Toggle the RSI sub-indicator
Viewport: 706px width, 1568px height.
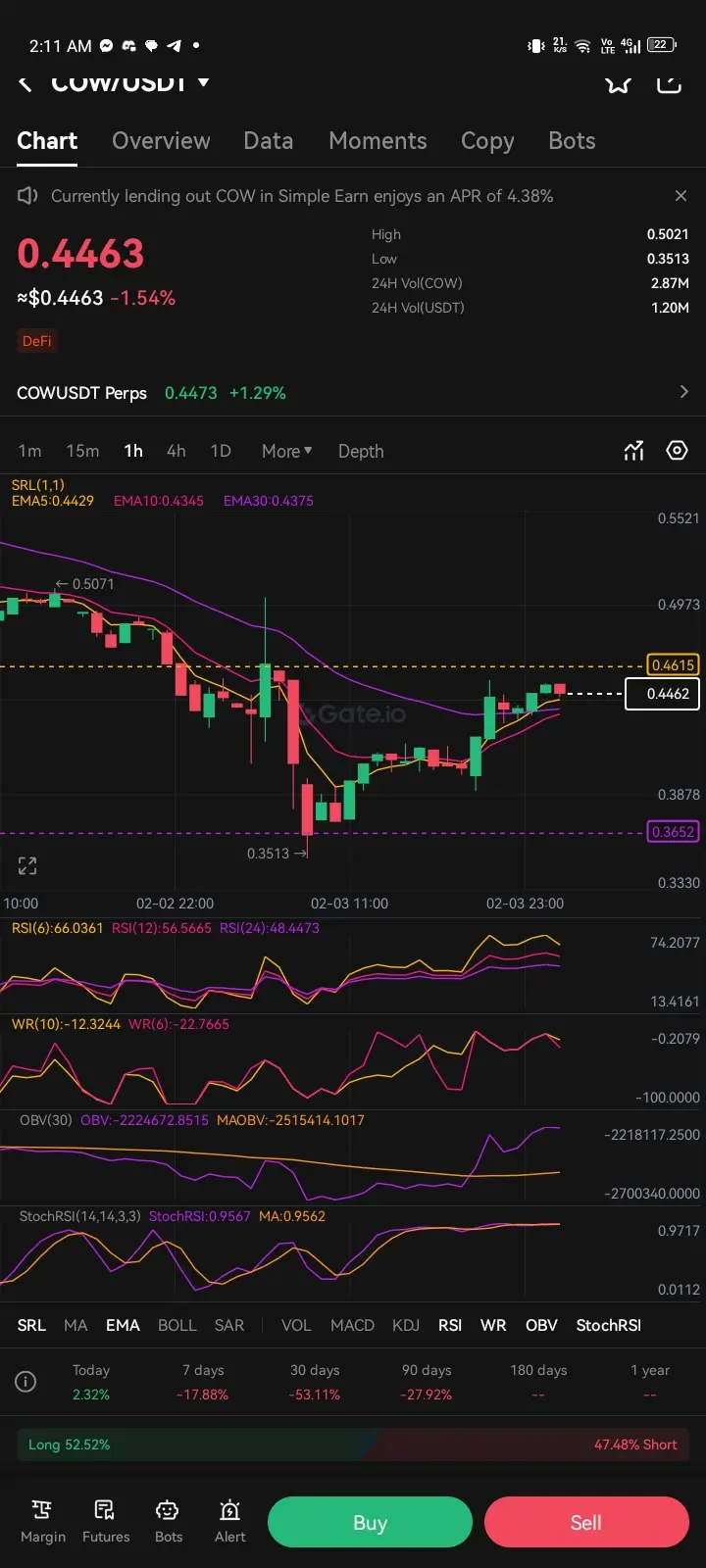450,1325
